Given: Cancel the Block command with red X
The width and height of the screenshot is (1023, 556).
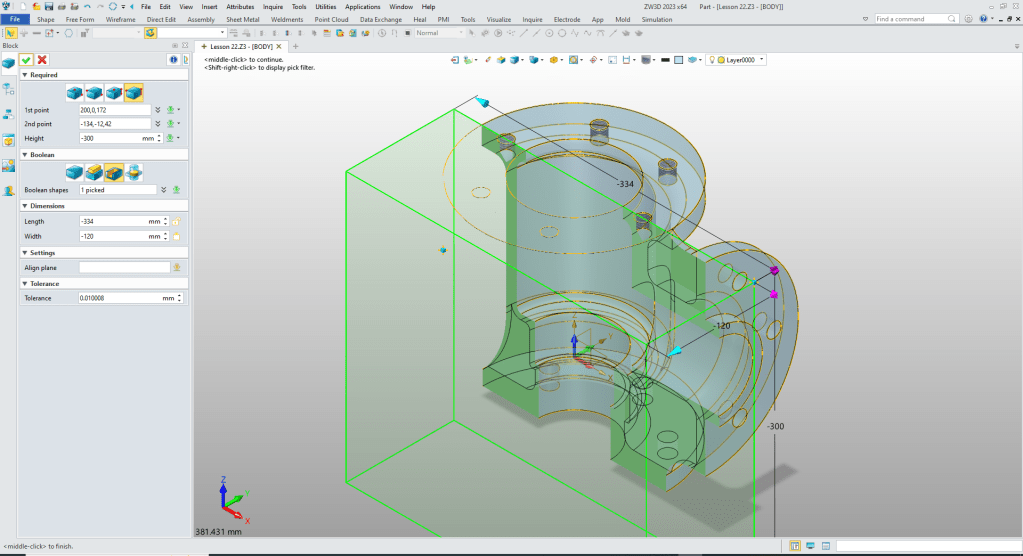Looking at the screenshot, I should point(42,60).
